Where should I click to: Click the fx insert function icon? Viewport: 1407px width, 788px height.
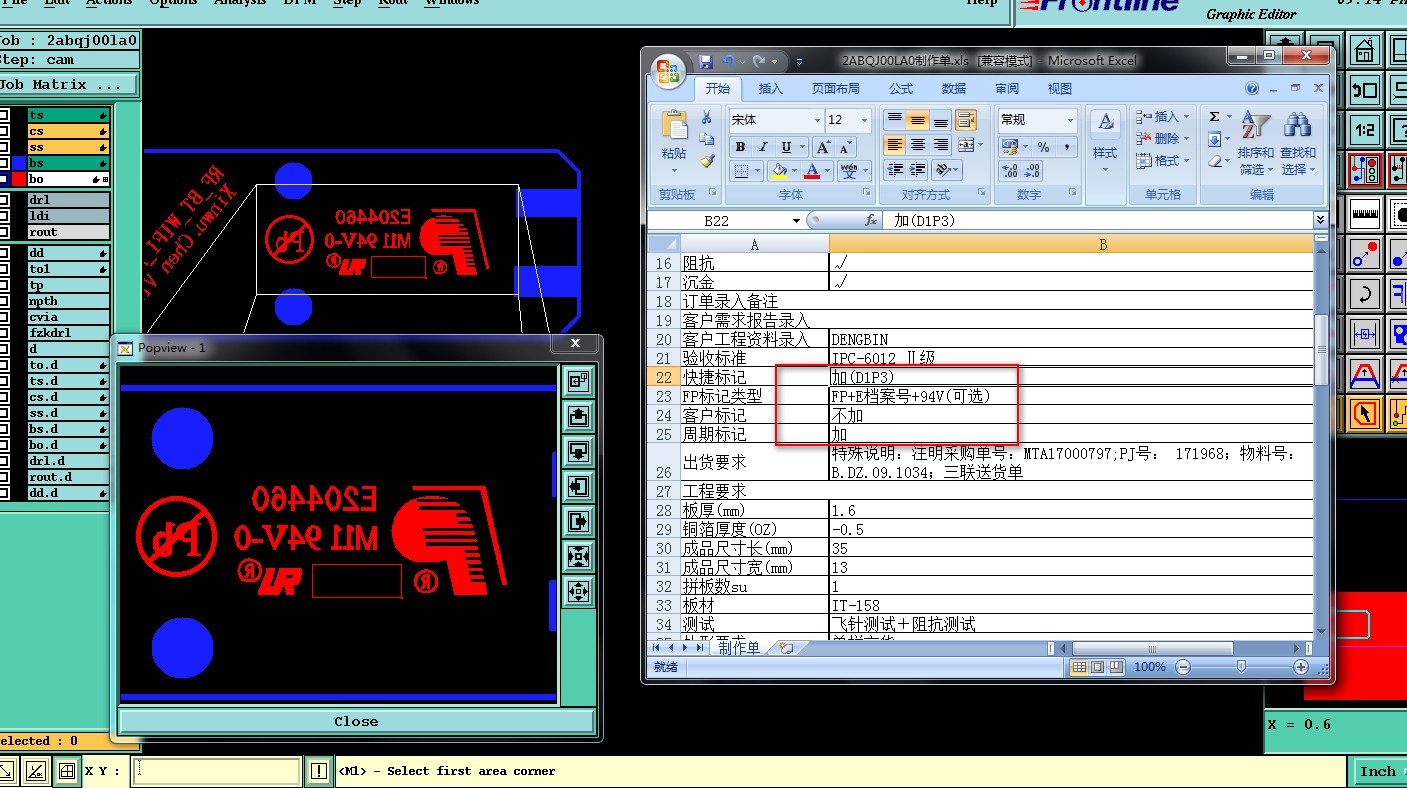pyautogui.click(x=871, y=220)
